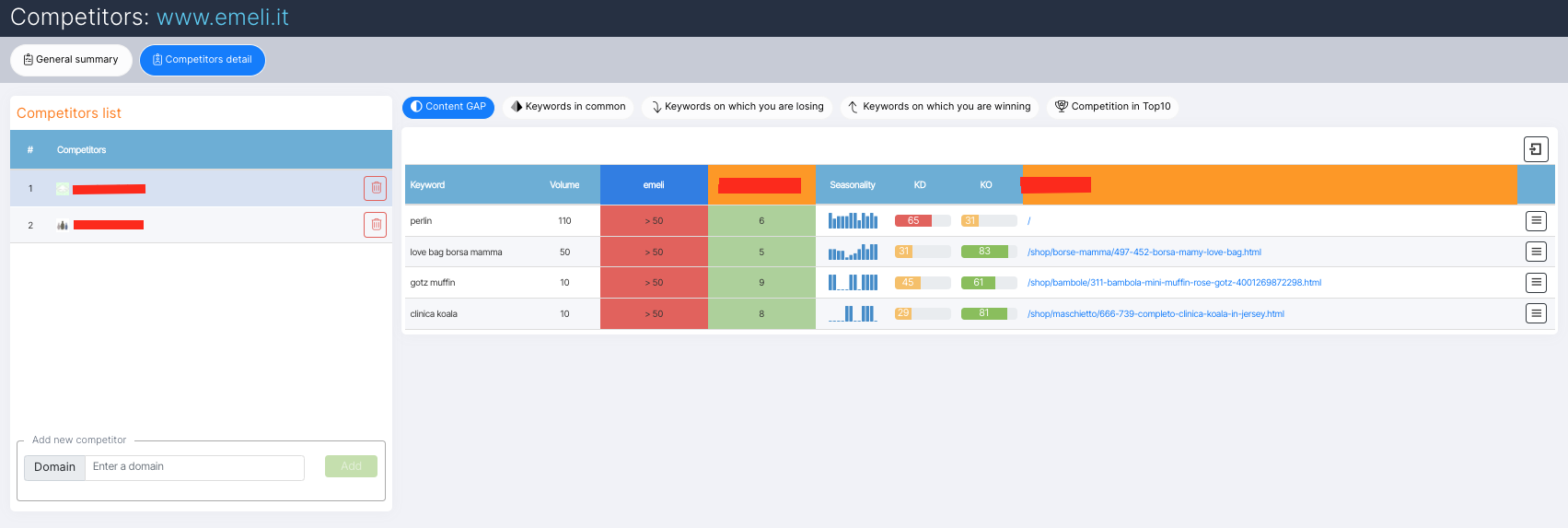Click competitor position 6 cell for perlin
1568x528 pixels.
(x=761, y=221)
